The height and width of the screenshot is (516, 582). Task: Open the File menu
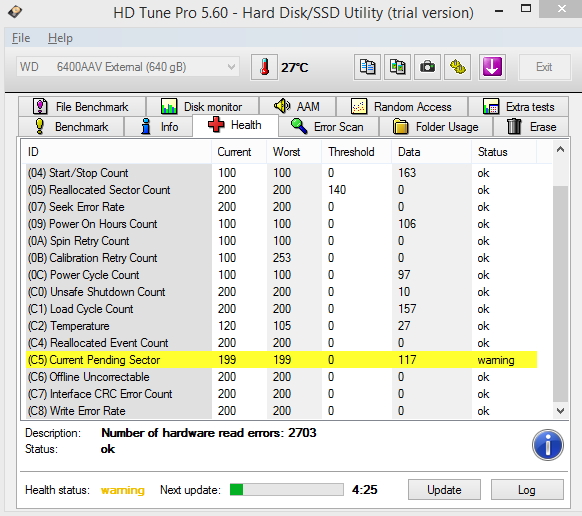(21, 38)
